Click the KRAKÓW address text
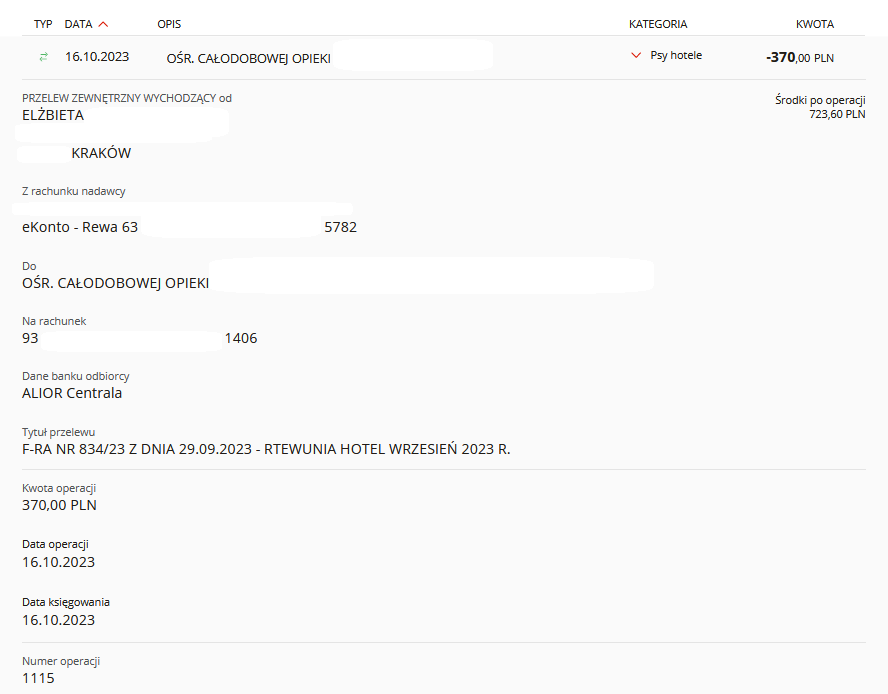Viewport: 888px width, 694px height. pyautogui.click(x=101, y=153)
